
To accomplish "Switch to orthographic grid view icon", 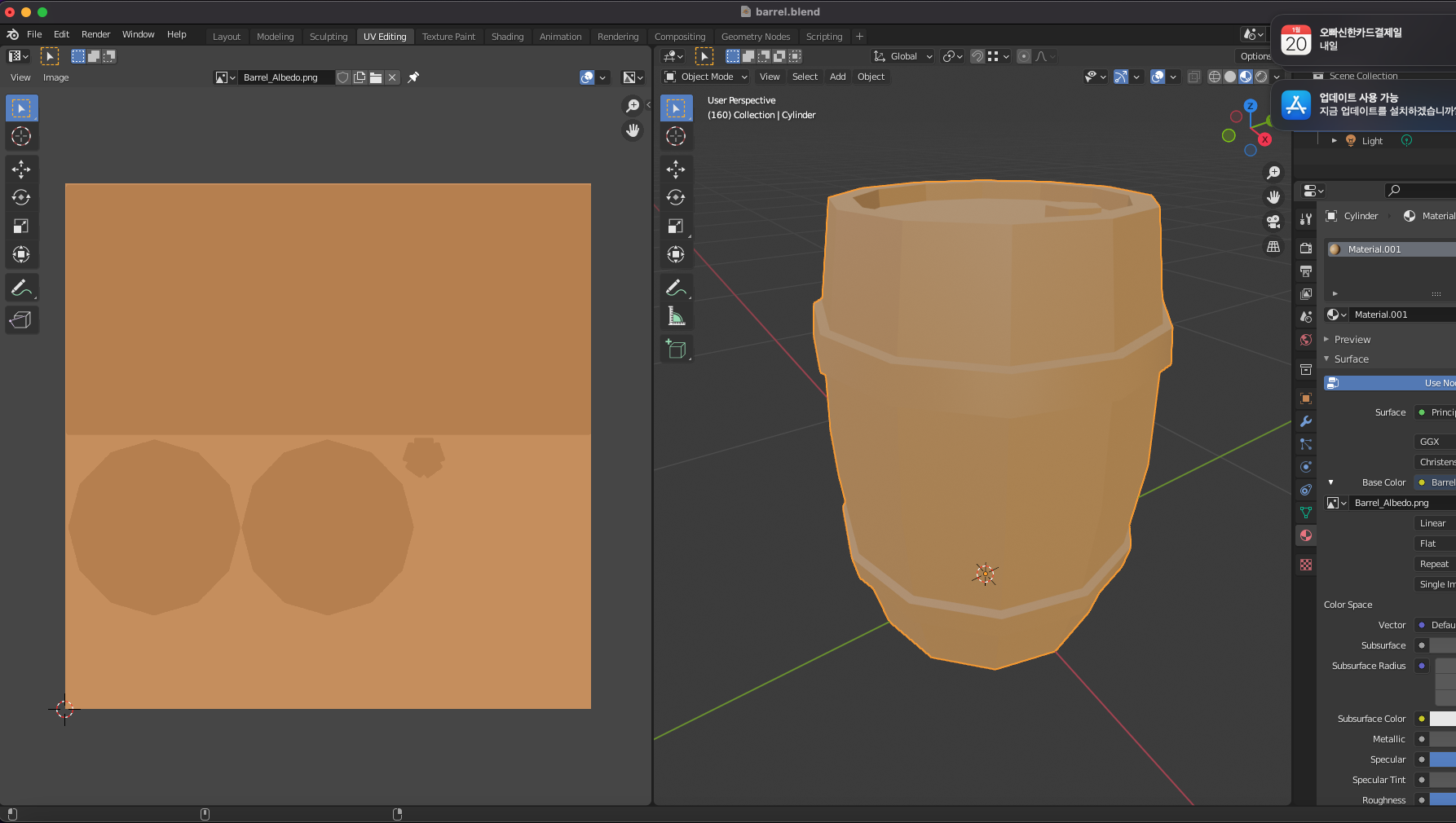I will point(1273,247).
